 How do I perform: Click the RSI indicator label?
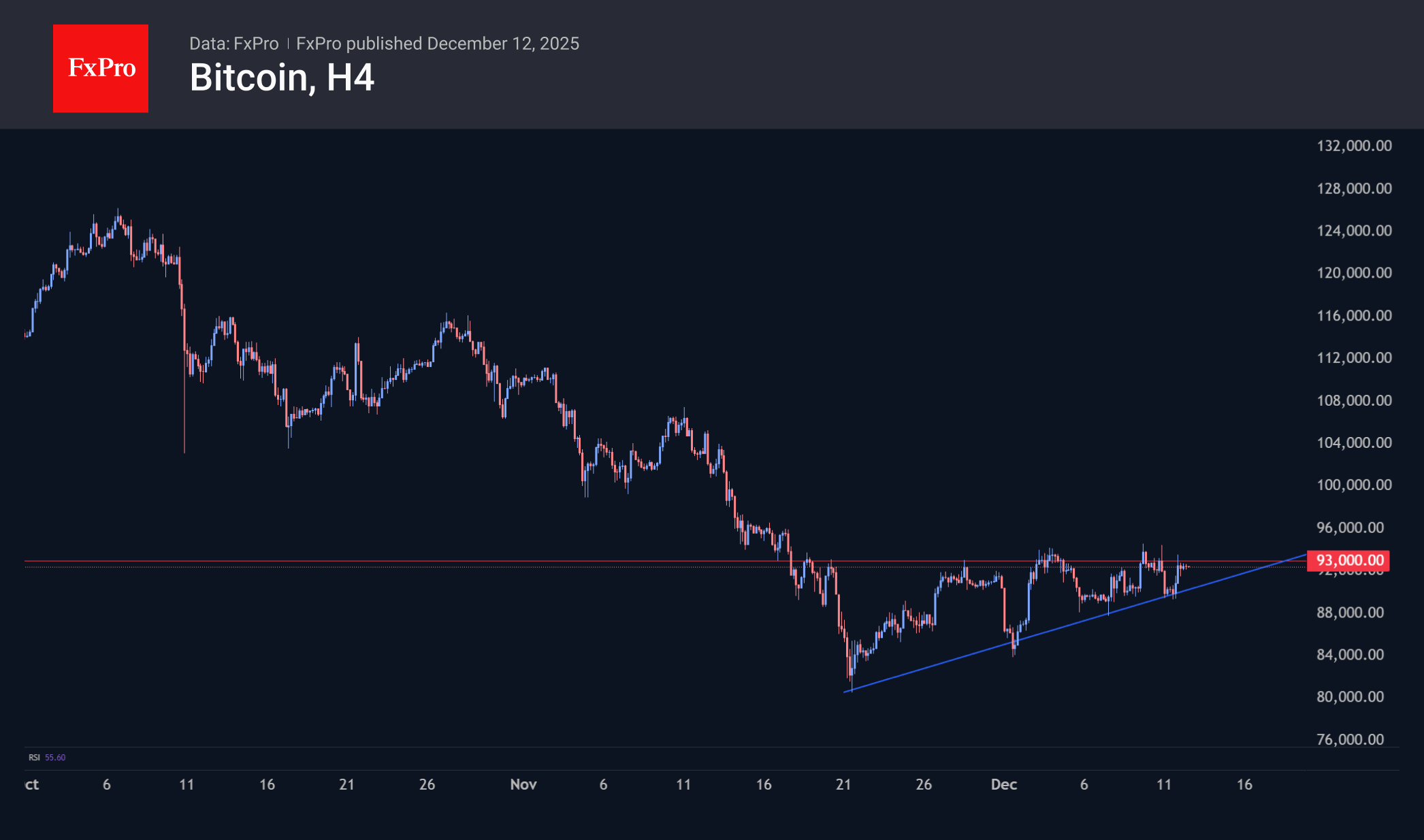(34, 757)
